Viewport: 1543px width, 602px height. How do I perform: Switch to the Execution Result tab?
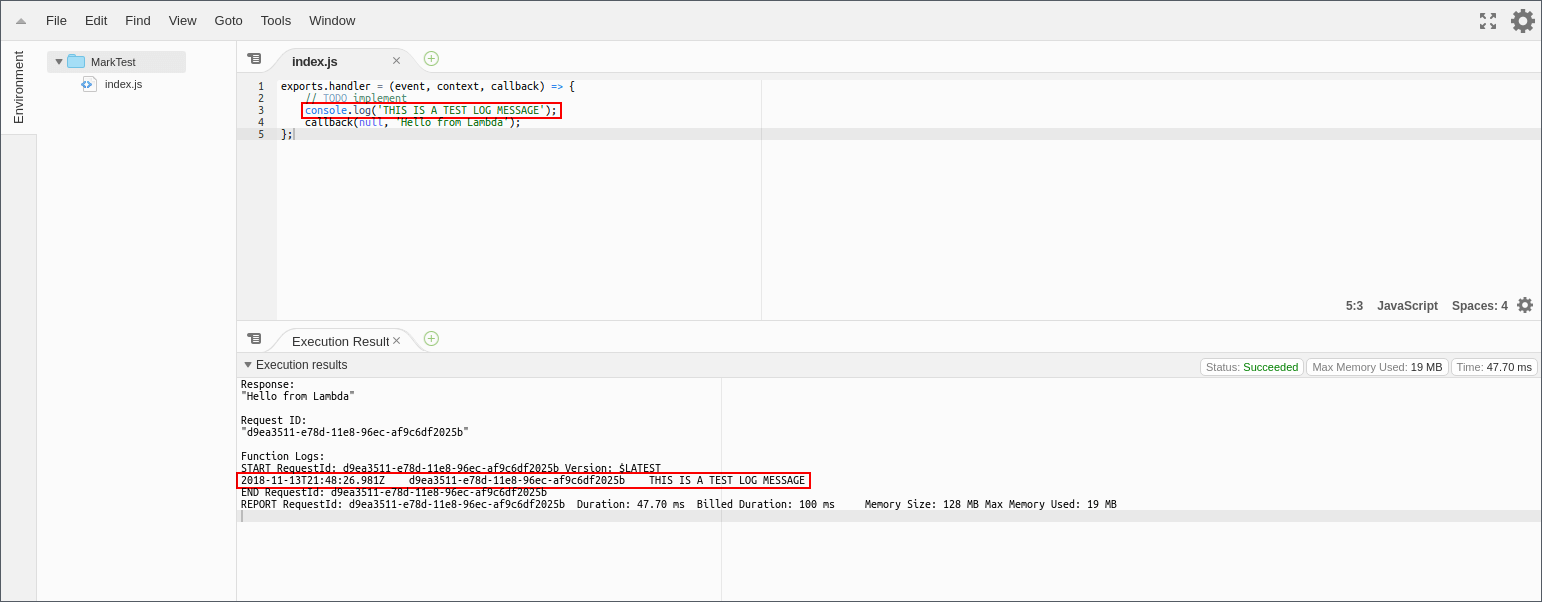click(x=340, y=340)
